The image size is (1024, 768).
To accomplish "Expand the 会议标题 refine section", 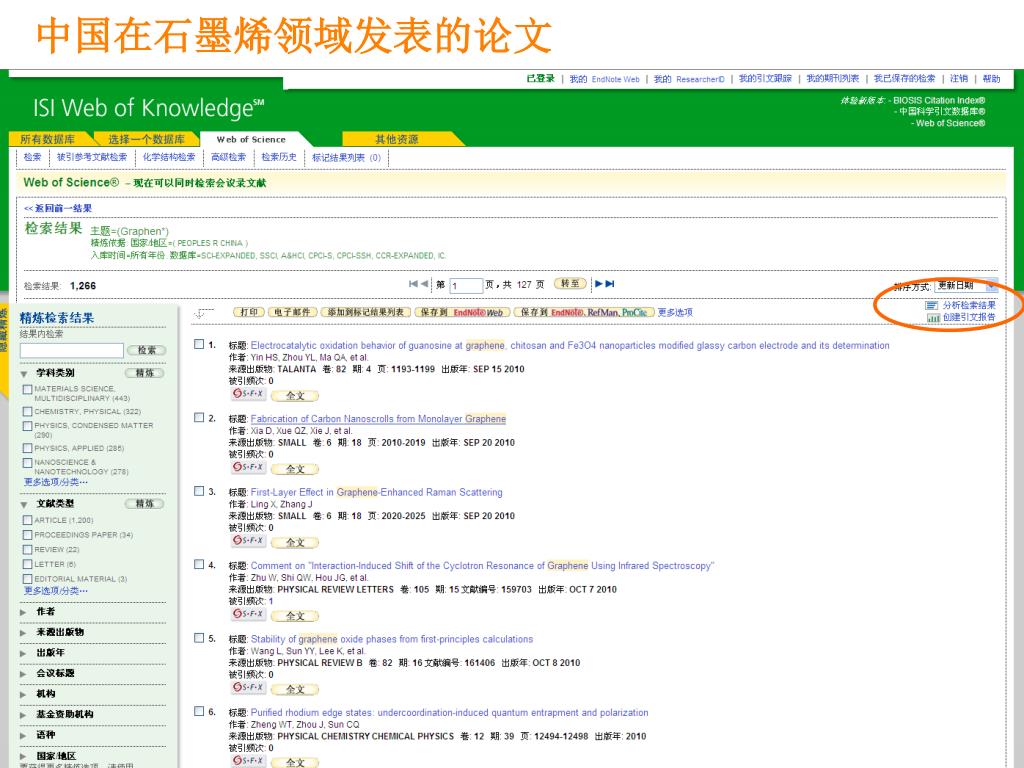I will pos(24,673).
